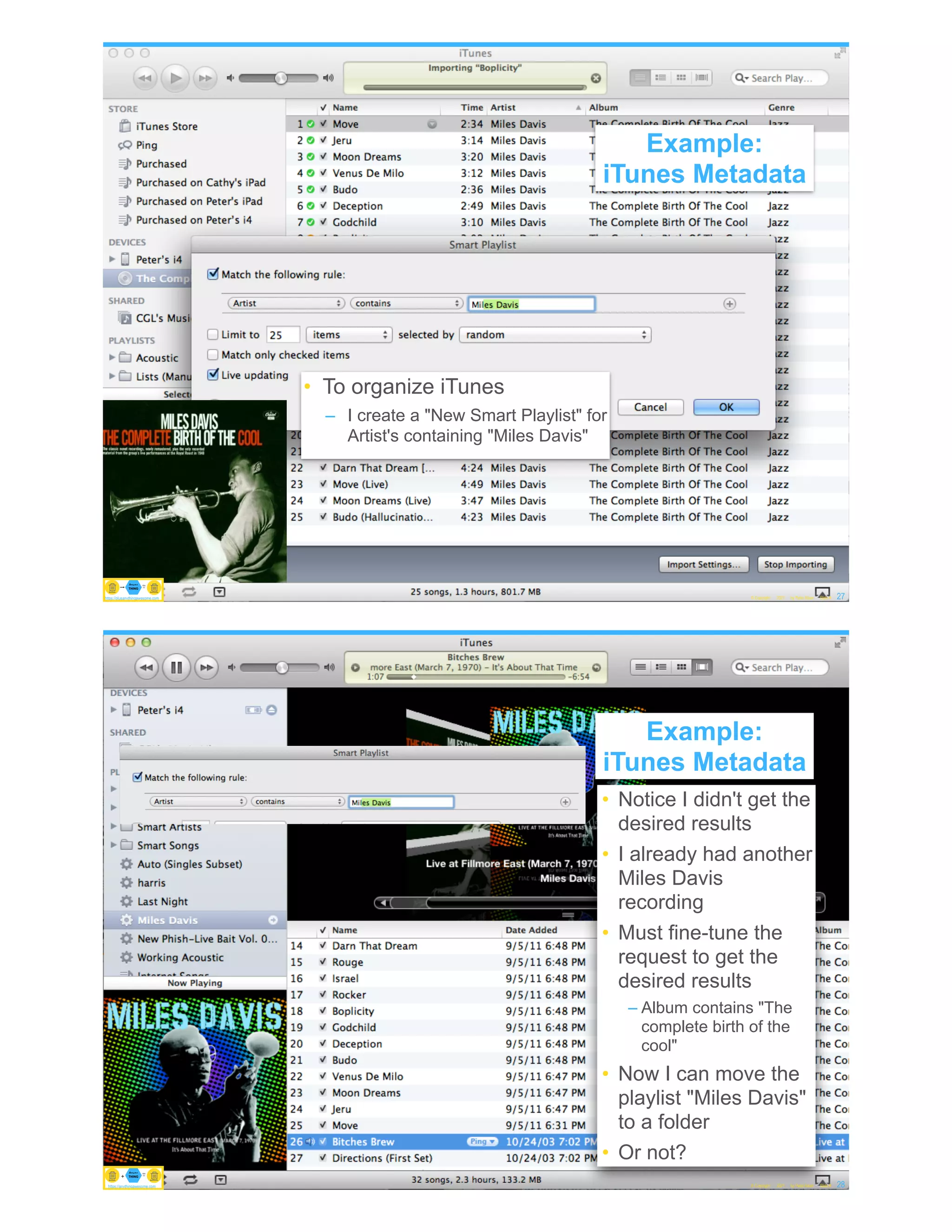The height and width of the screenshot is (1232, 952).
Task: Skip to the next track in the bottom iTunes window
Action: coord(206,667)
